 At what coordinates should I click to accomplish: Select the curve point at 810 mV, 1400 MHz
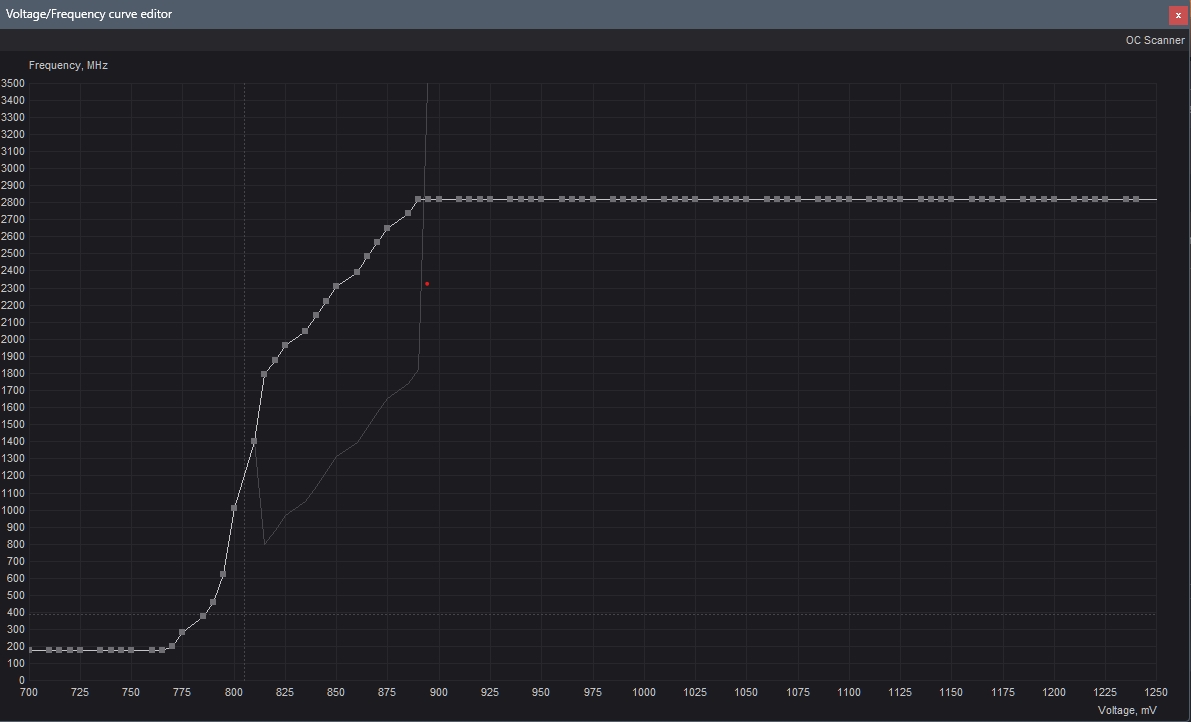point(254,441)
